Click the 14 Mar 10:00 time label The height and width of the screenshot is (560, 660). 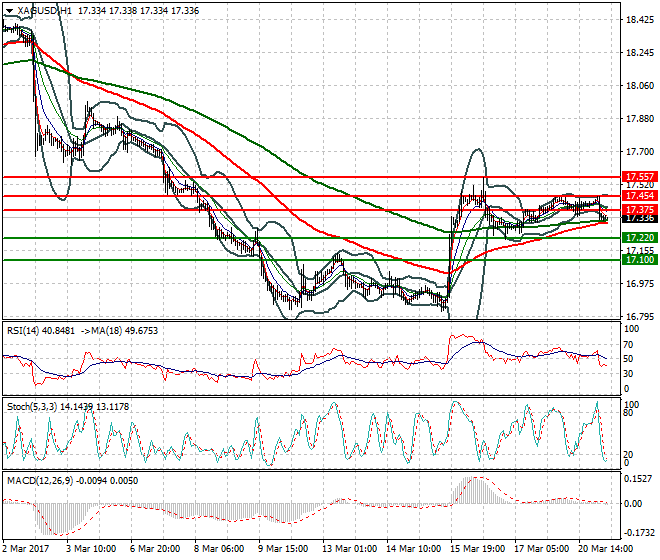coord(413,549)
